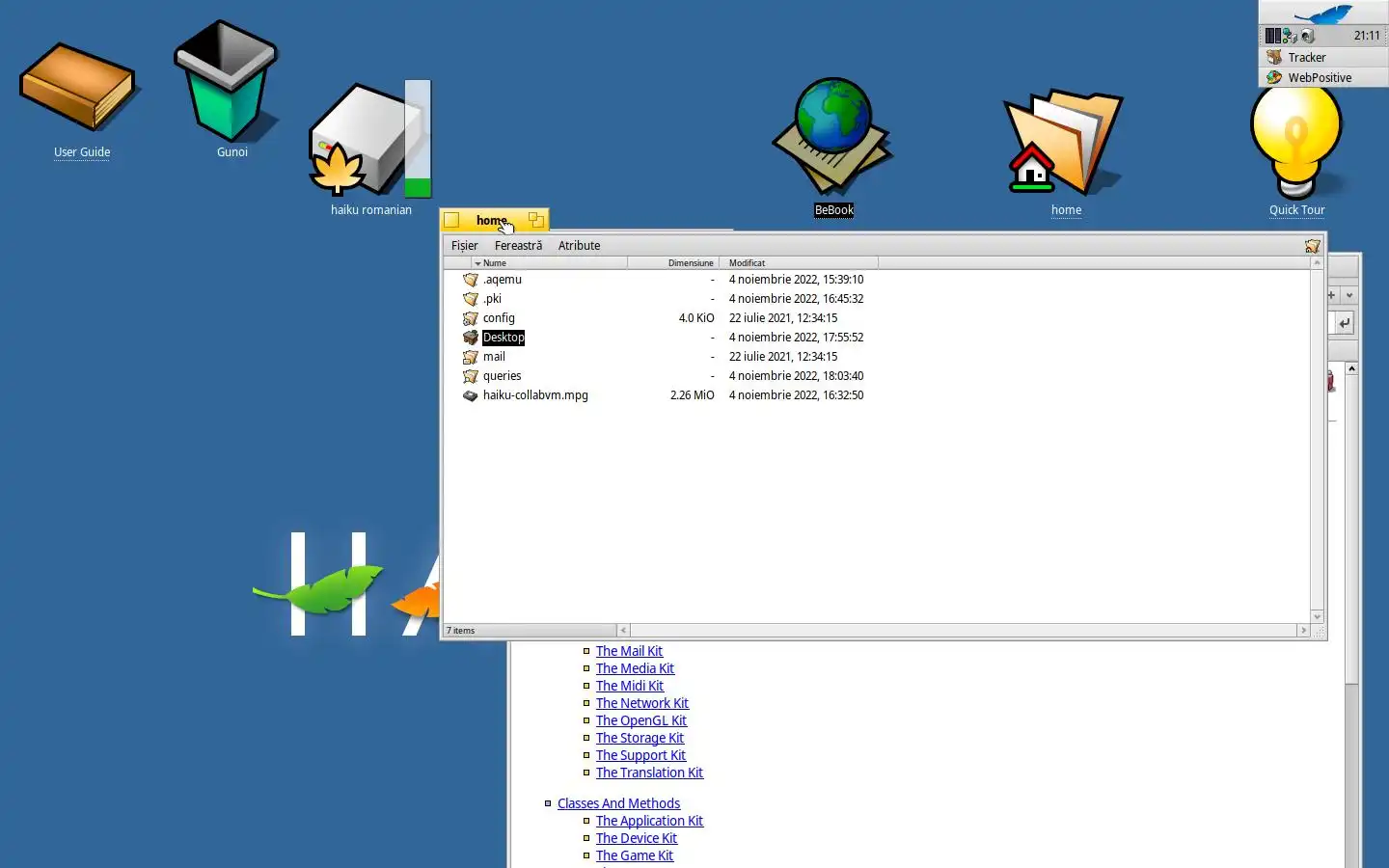Viewport: 1389px width, 868px height.
Task: Open the Fereastră menu
Action: (x=518, y=246)
